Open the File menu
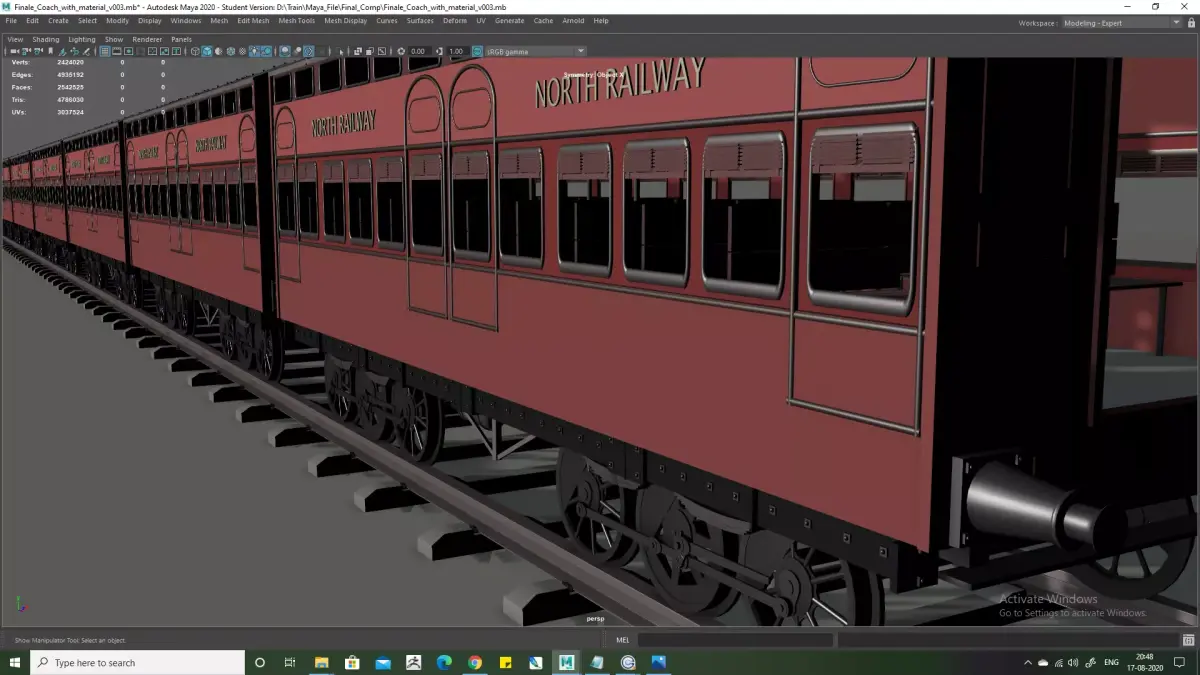 point(11,20)
